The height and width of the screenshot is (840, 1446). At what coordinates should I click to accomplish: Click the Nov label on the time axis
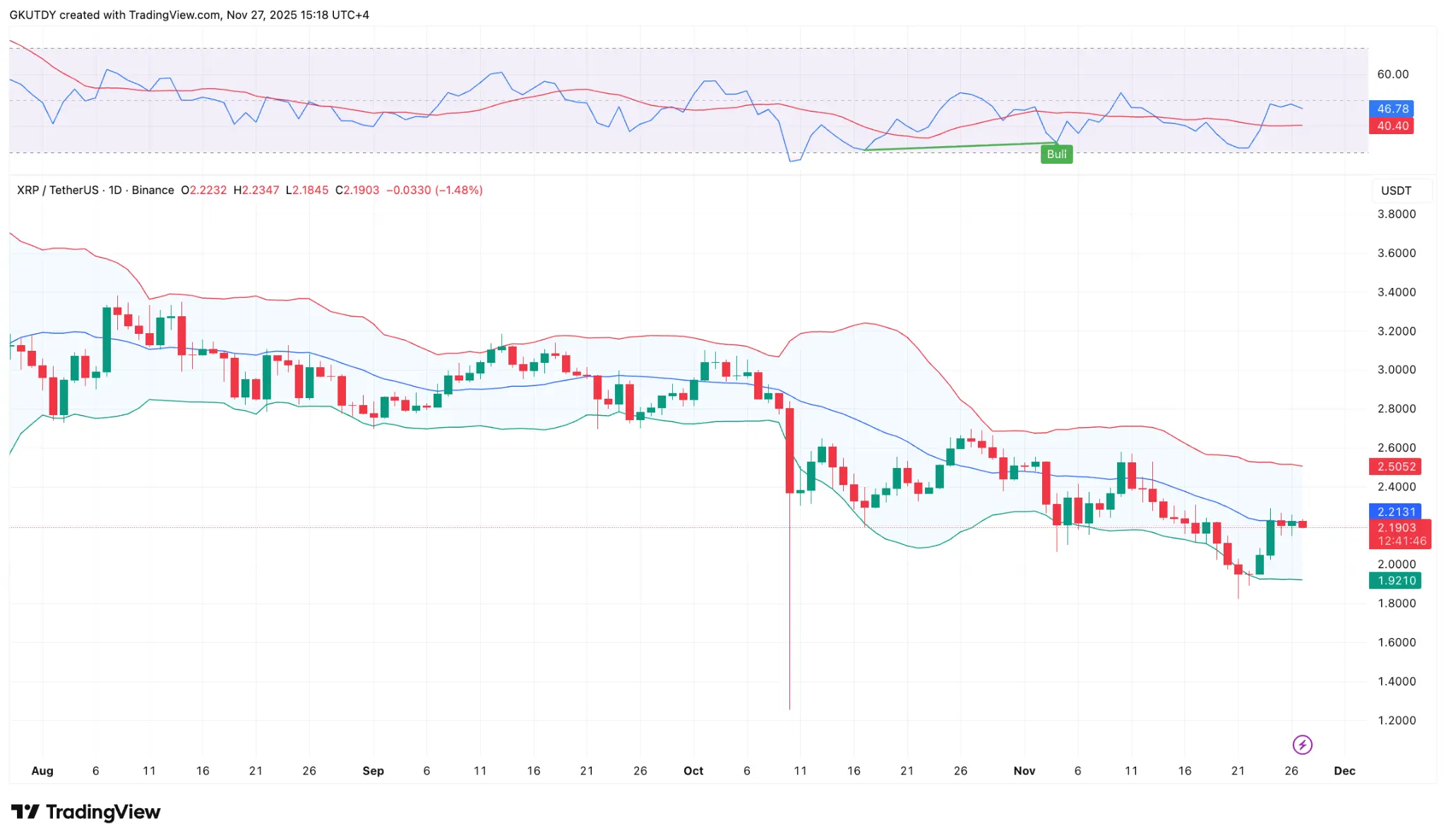tap(1024, 771)
